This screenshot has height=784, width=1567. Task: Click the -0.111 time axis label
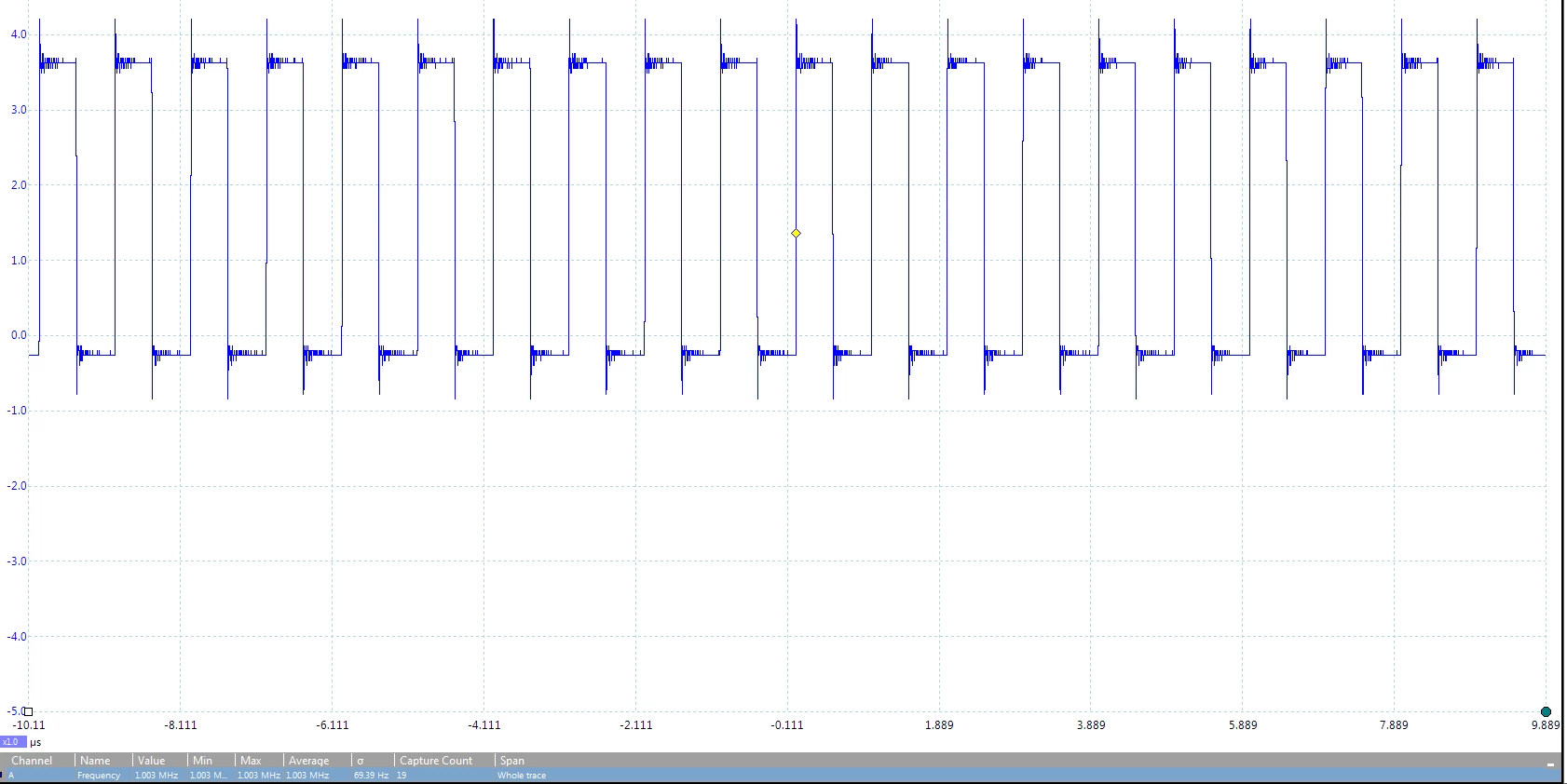coord(787,724)
